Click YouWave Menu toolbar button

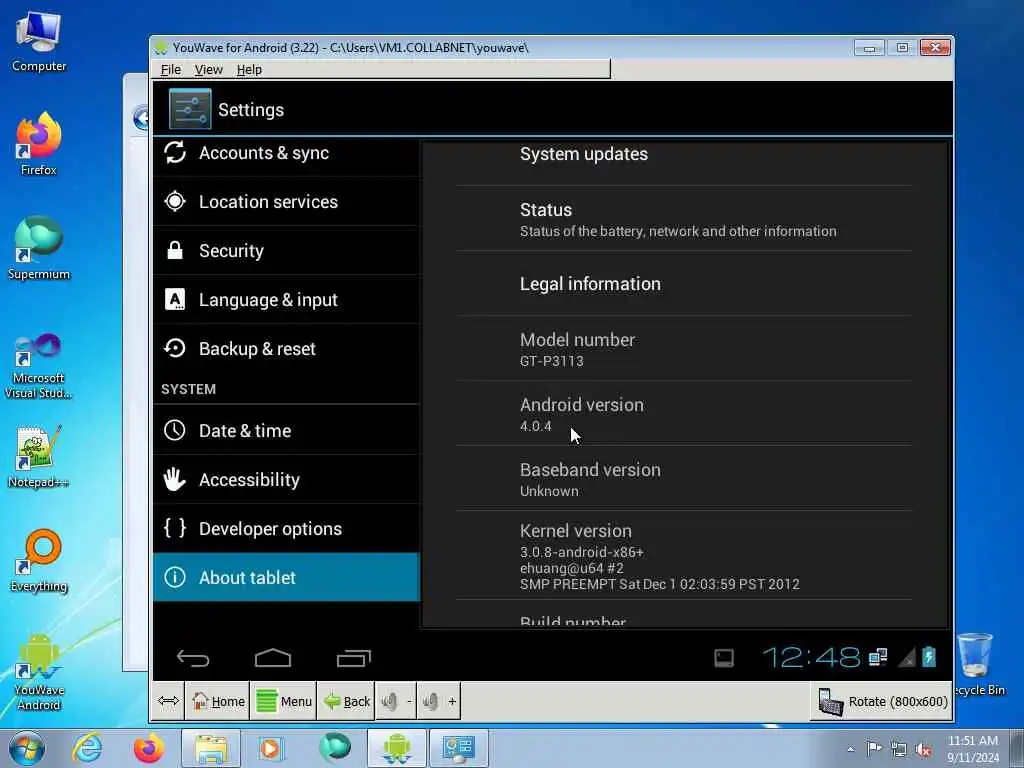pos(283,701)
